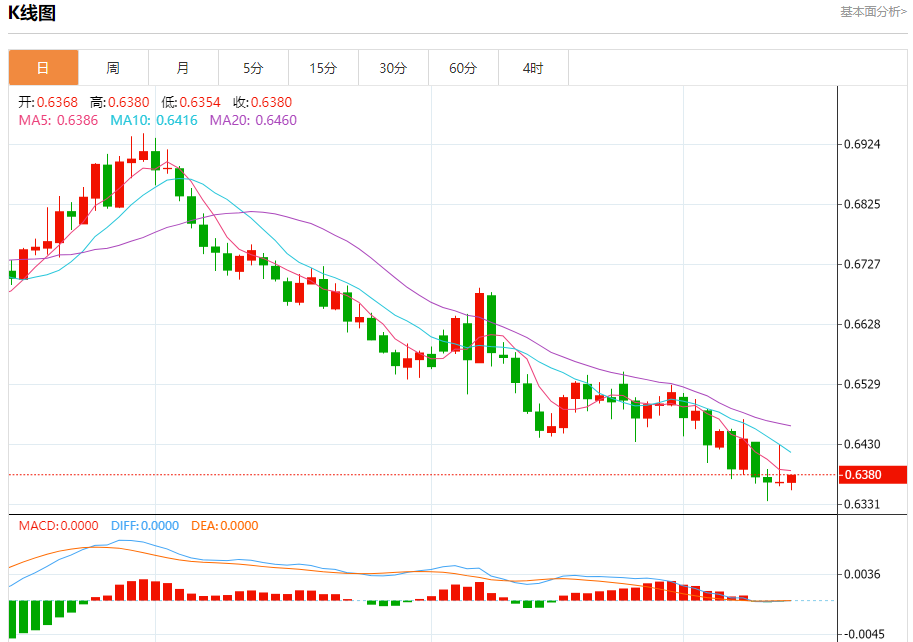
Task: Switch to the 周 weekly tab
Action: (x=113, y=68)
